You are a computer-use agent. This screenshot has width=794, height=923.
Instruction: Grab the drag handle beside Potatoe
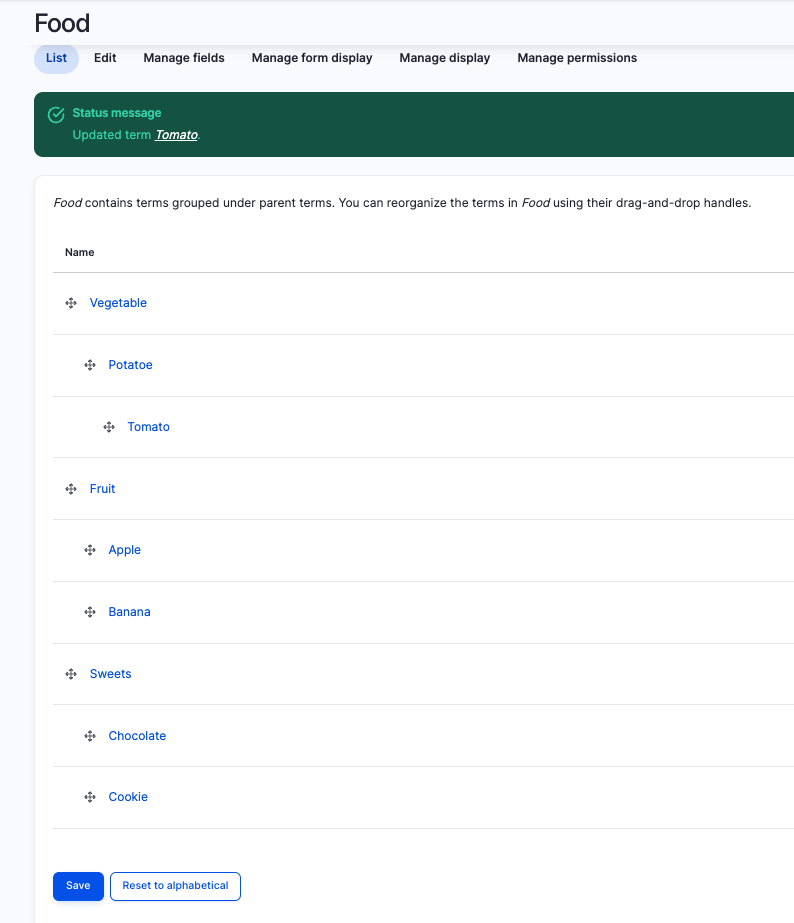90,365
